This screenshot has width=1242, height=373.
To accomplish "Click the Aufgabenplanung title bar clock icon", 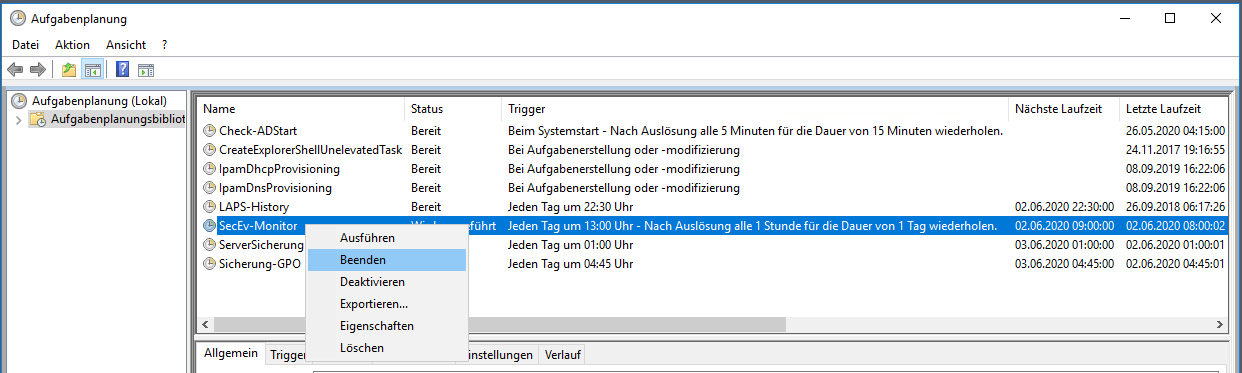I will [x=18, y=19].
